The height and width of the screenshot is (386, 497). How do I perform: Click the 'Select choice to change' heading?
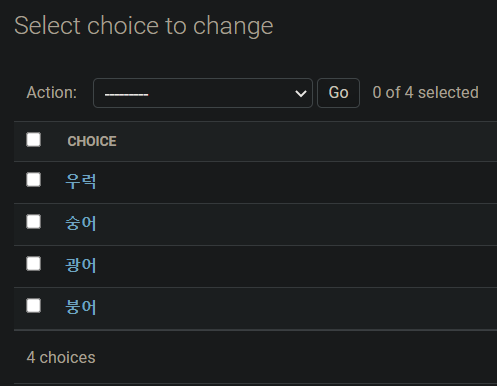(x=144, y=26)
